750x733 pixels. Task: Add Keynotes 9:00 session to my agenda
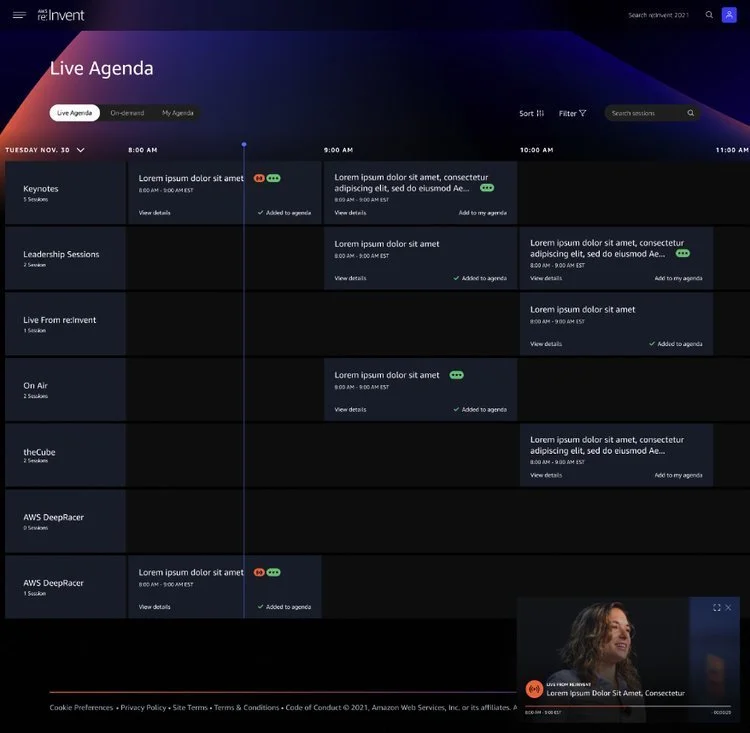pyautogui.click(x=482, y=212)
